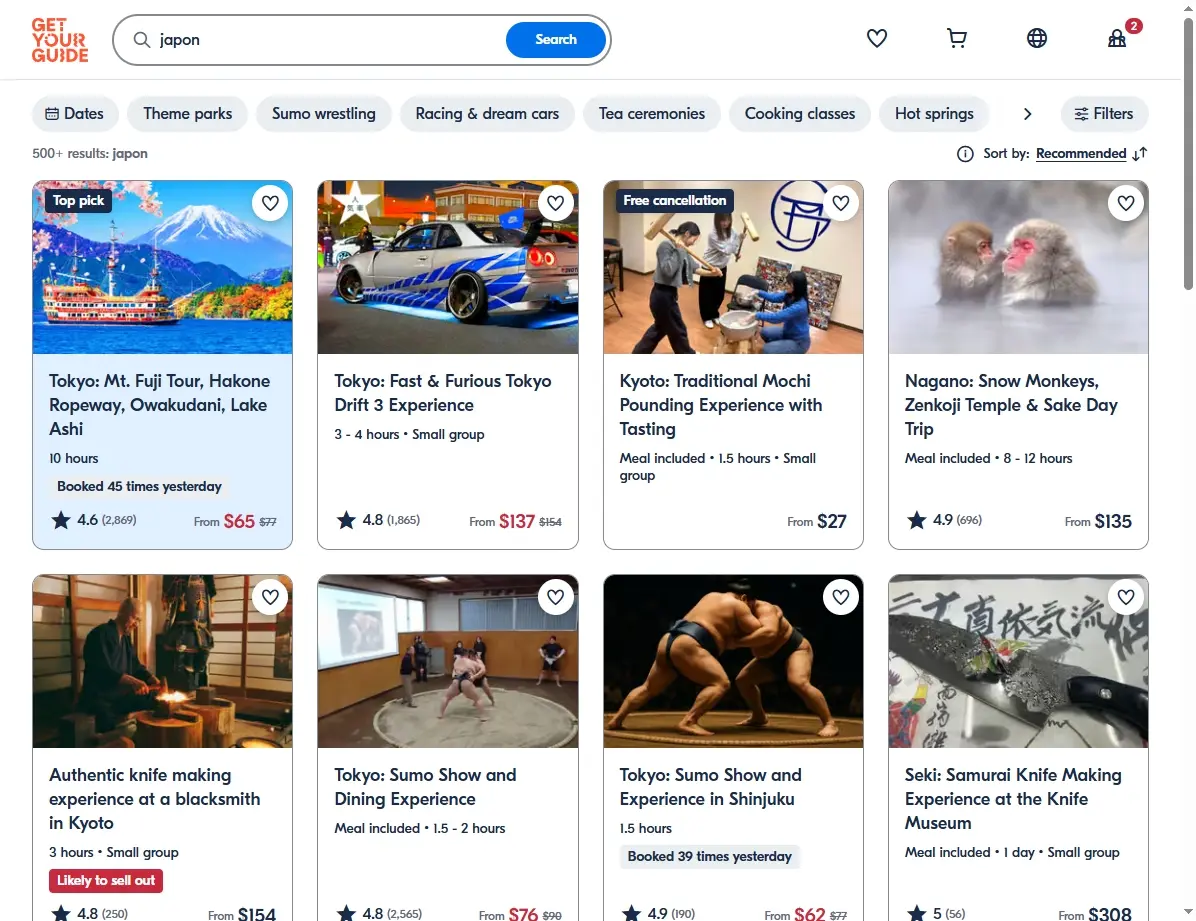Click the From $135 price

1098,522
